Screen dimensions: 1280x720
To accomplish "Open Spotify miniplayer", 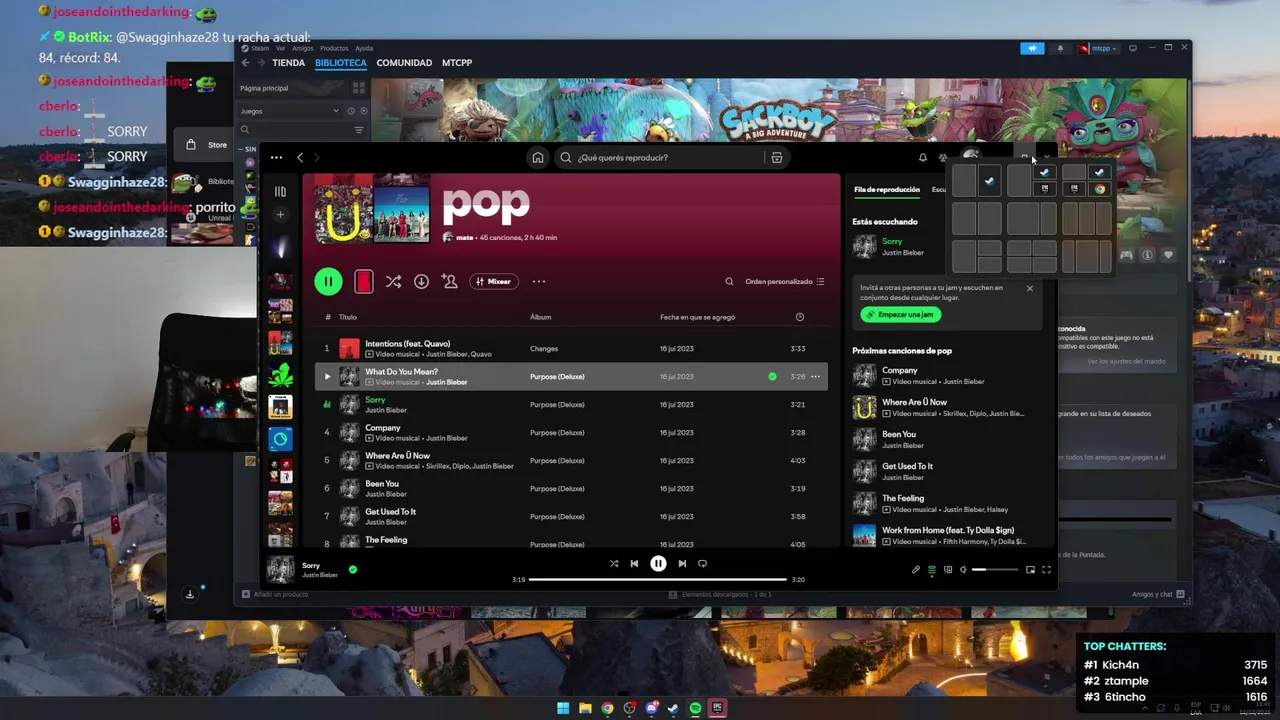I will point(1030,570).
